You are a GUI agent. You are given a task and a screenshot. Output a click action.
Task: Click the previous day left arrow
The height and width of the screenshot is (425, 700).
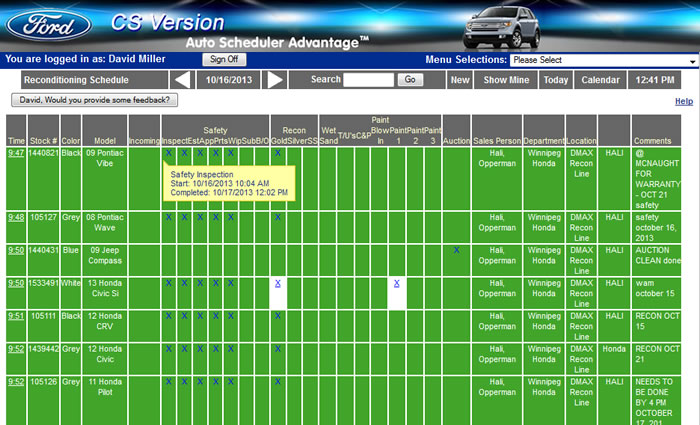(182, 80)
